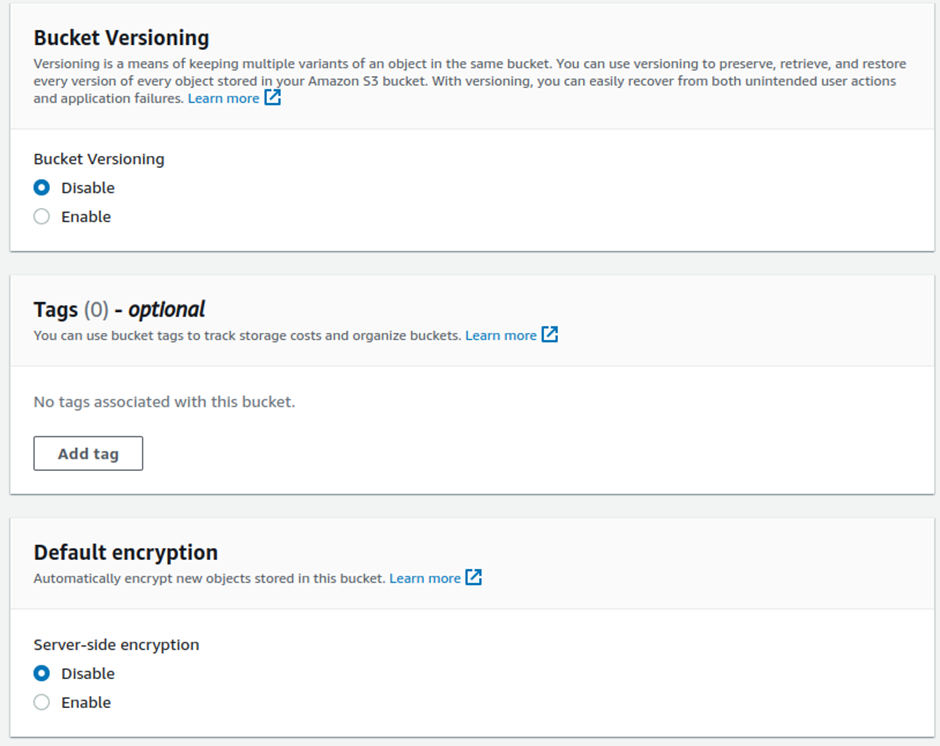
Task: Choose Disable for Server-side encryption
Action: click(41, 673)
